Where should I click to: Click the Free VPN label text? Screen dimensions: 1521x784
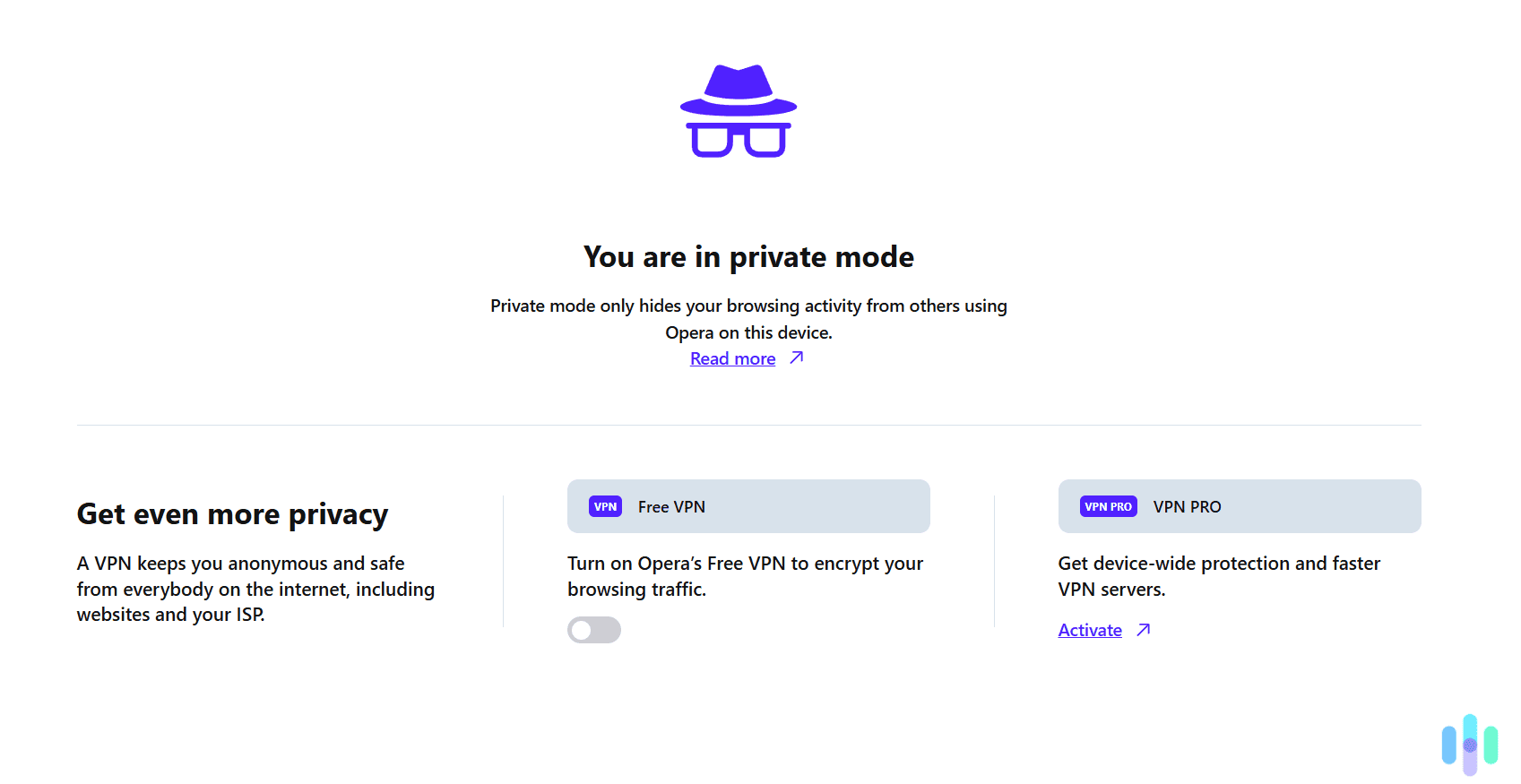[x=671, y=506]
